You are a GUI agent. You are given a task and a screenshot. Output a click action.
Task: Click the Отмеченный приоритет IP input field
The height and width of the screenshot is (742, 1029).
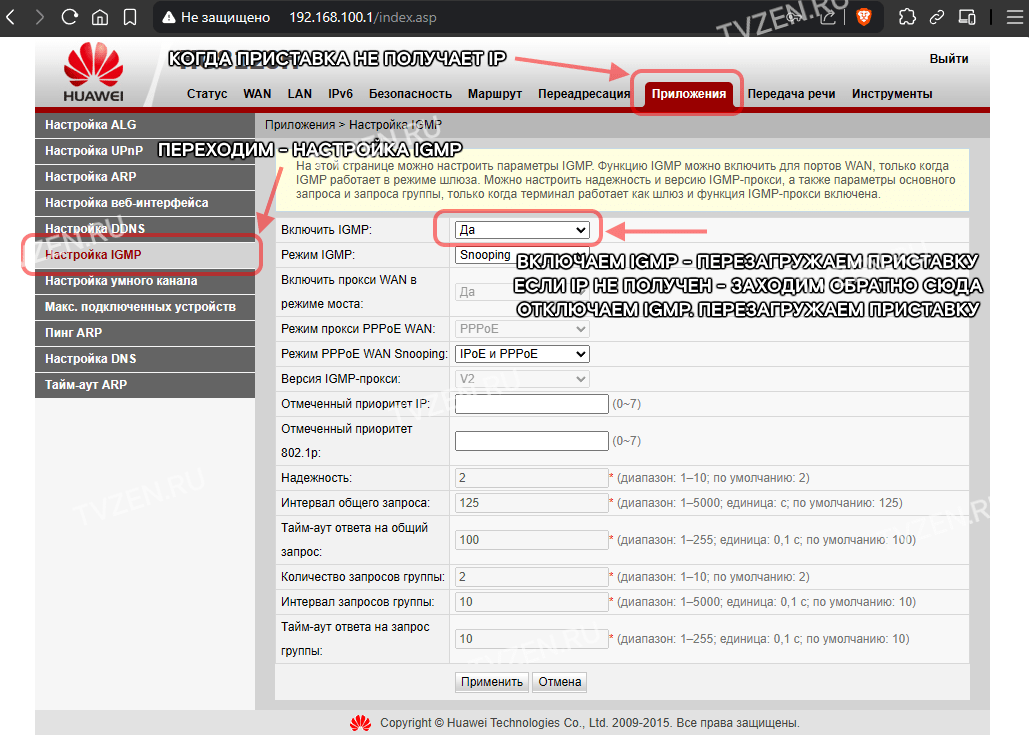pos(532,404)
